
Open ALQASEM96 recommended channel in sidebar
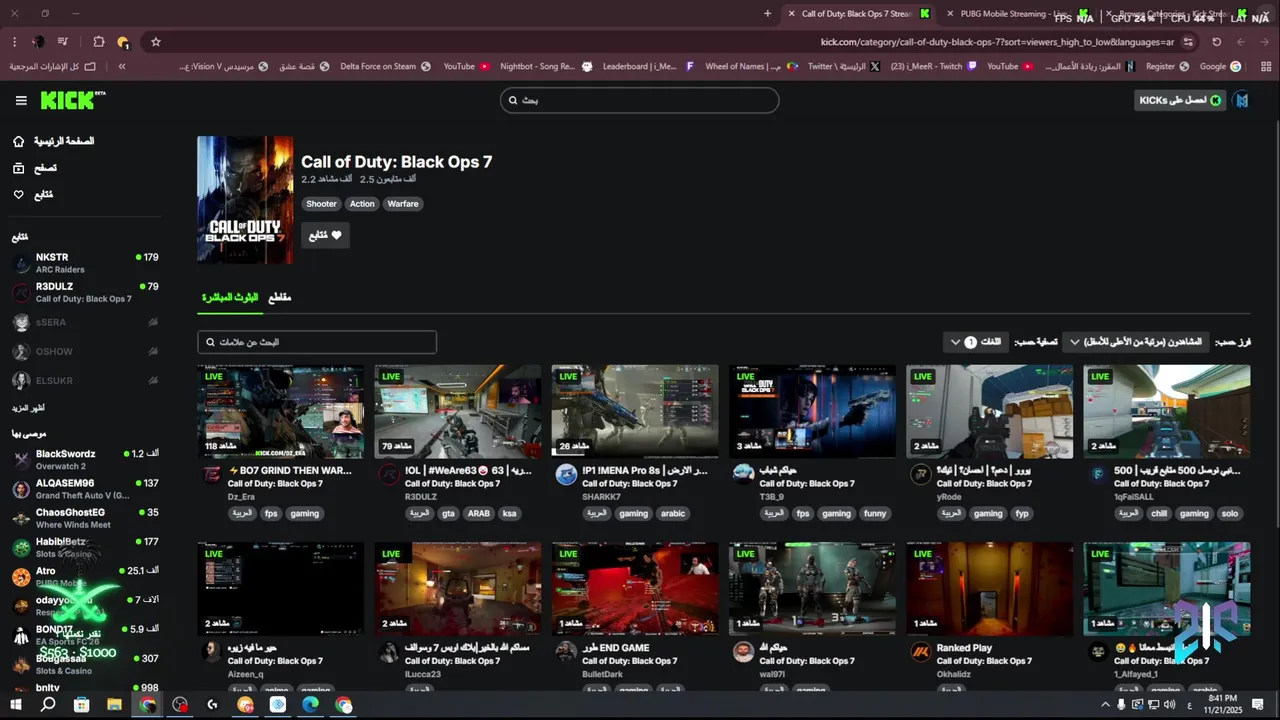(85, 489)
